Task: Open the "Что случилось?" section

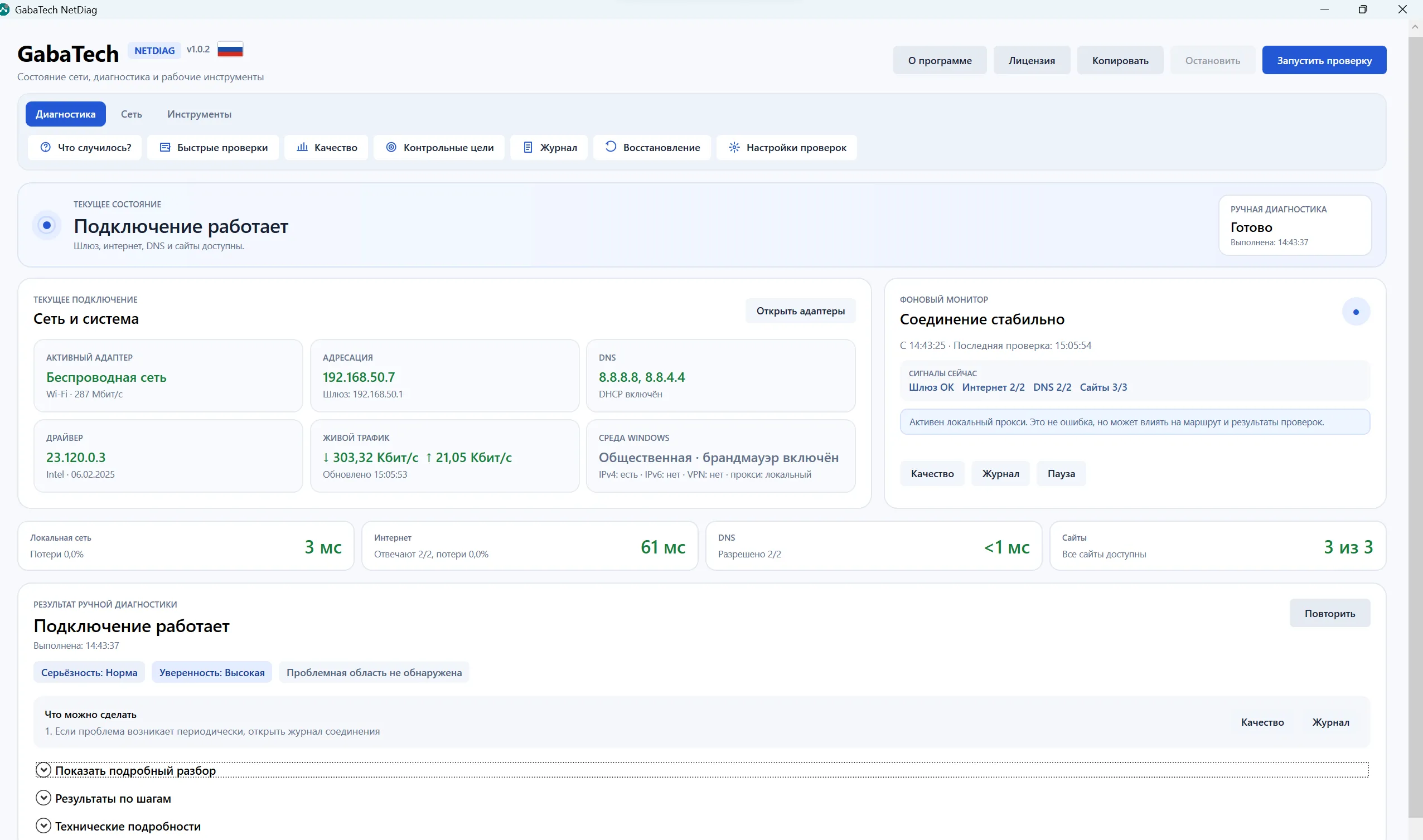Action: [85, 147]
